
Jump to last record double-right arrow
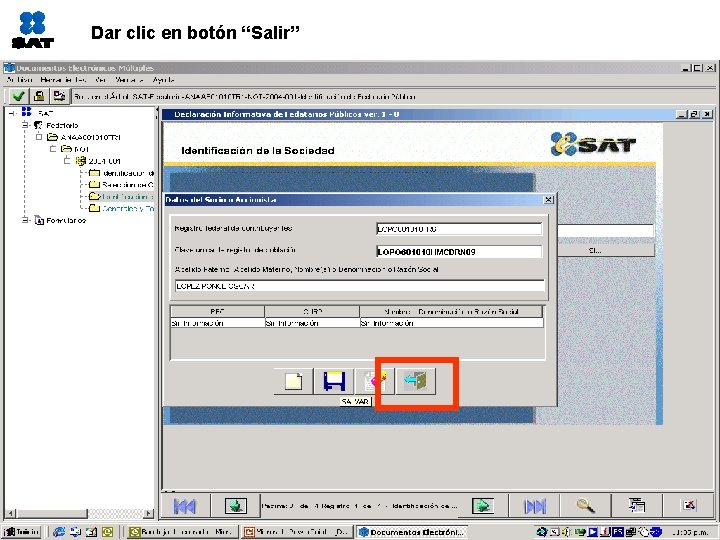tap(535, 506)
